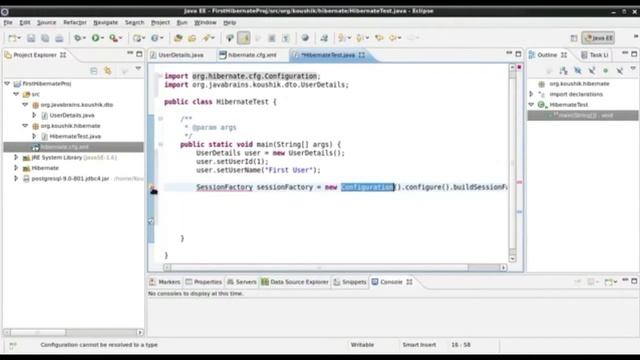
Task: Open the Navigate menu
Action: click(105, 22)
